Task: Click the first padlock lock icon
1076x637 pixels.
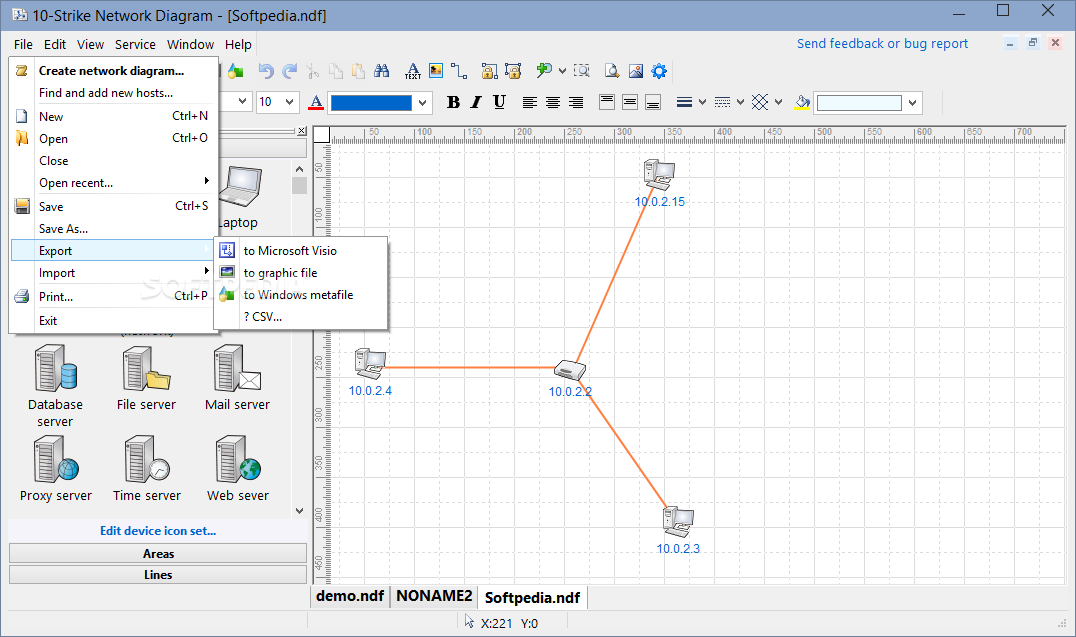Action: tap(489, 71)
